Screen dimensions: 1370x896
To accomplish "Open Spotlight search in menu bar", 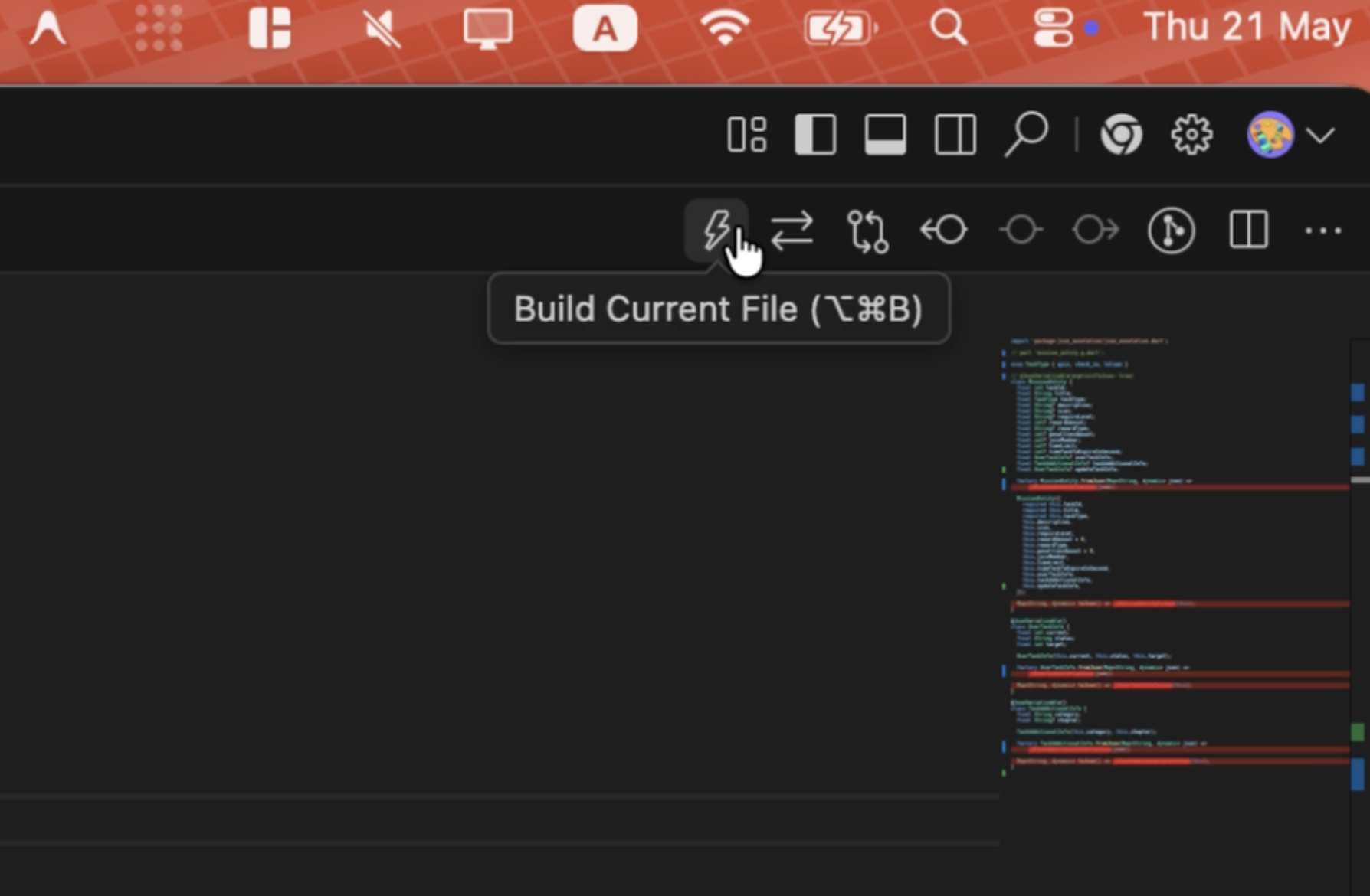I will (x=949, y=28).
